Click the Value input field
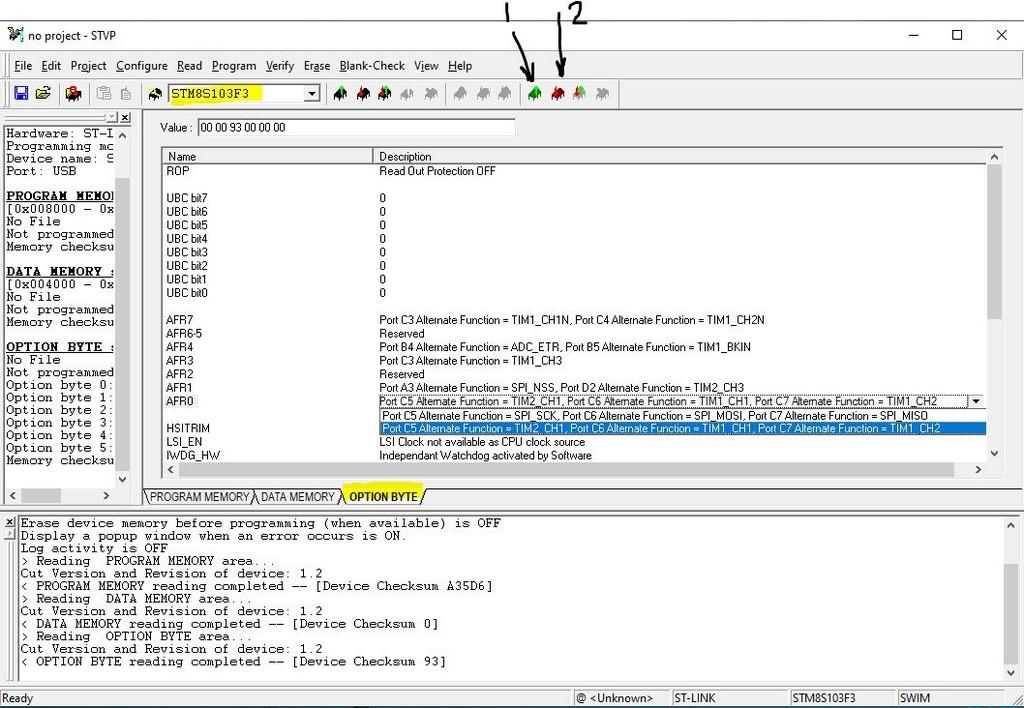Screen dimensions: 1024x708 pyautogui.click(x=355, y=128)
